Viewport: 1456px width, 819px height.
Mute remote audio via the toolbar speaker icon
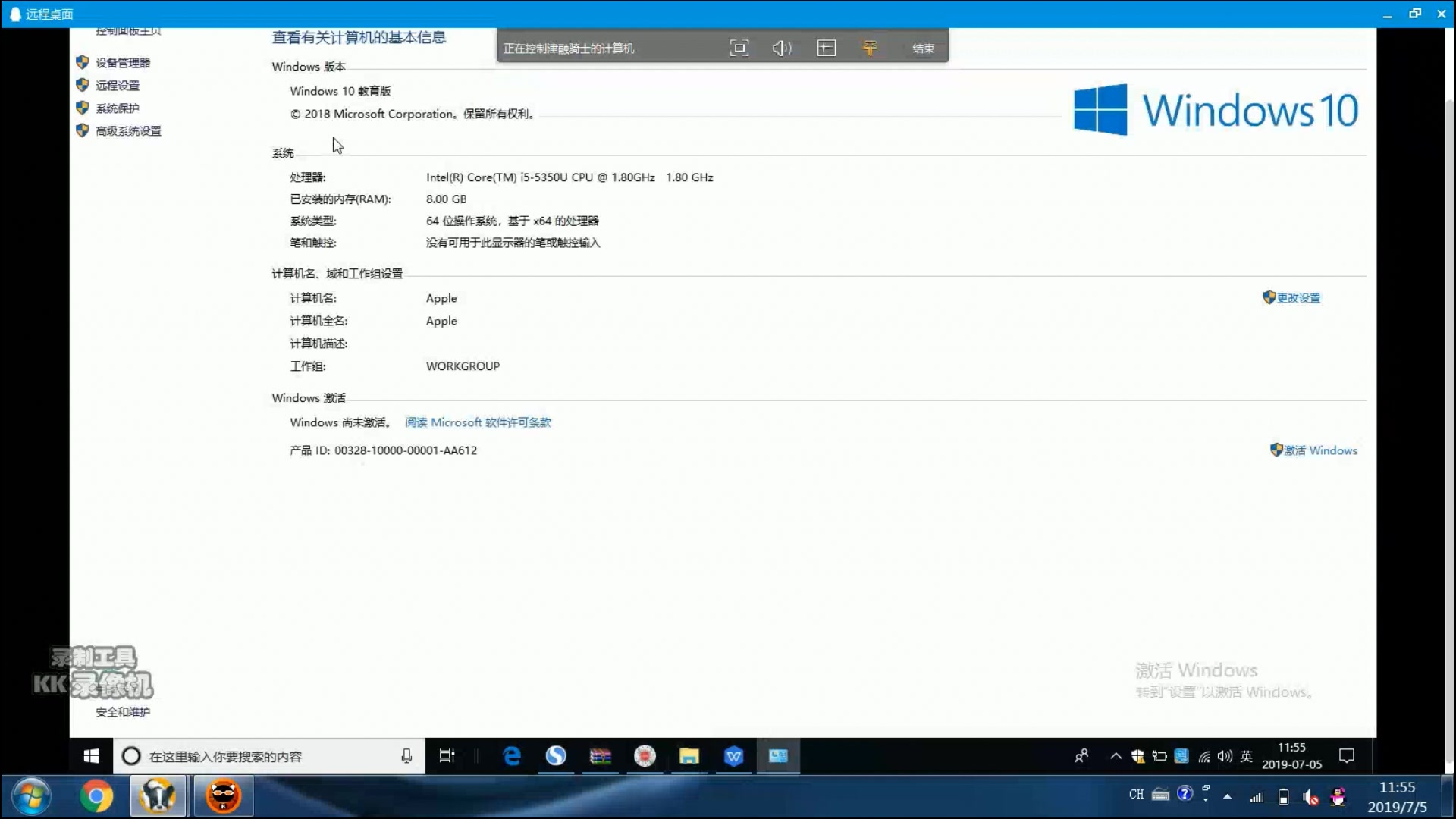(x=781, y=48)
